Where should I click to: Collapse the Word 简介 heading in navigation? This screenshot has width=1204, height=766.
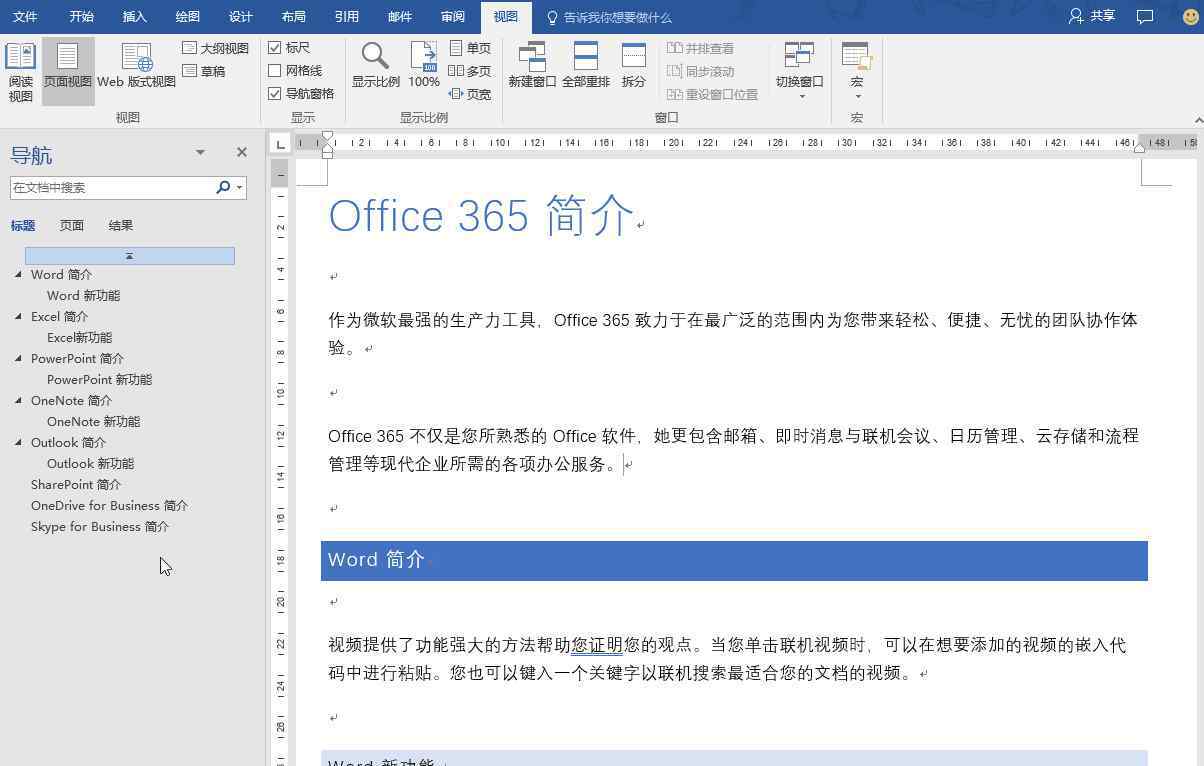19,274
